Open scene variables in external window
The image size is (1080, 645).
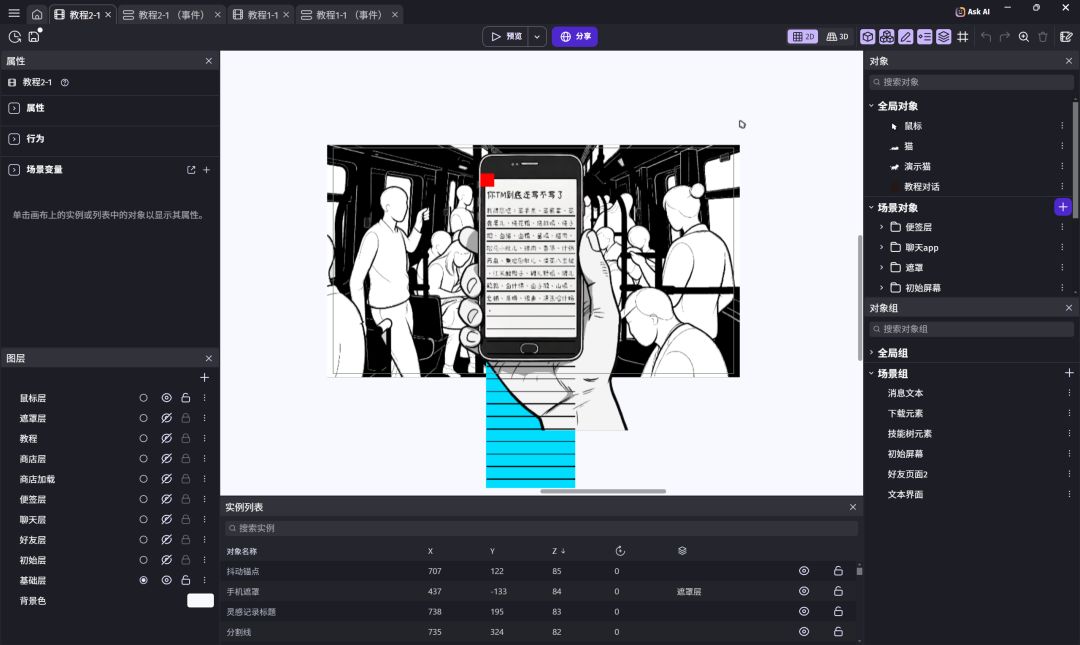[191, 170]
